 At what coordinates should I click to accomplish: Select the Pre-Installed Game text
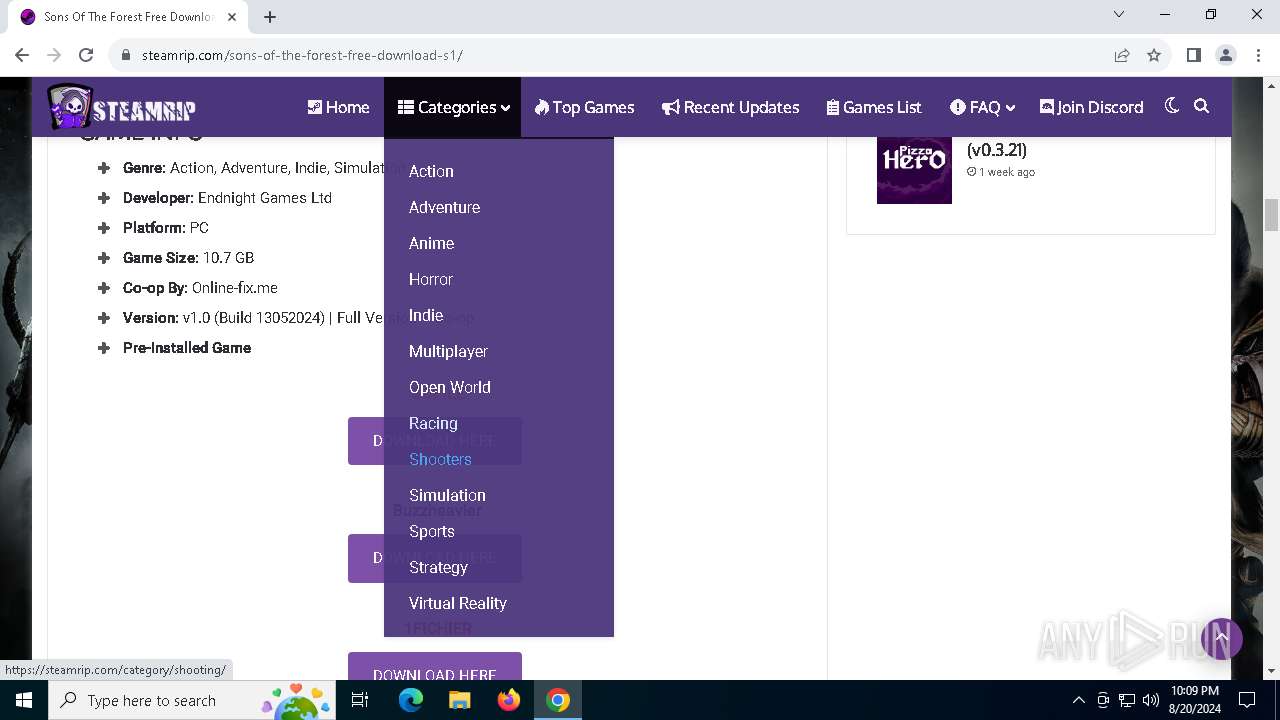pos(187,348)
